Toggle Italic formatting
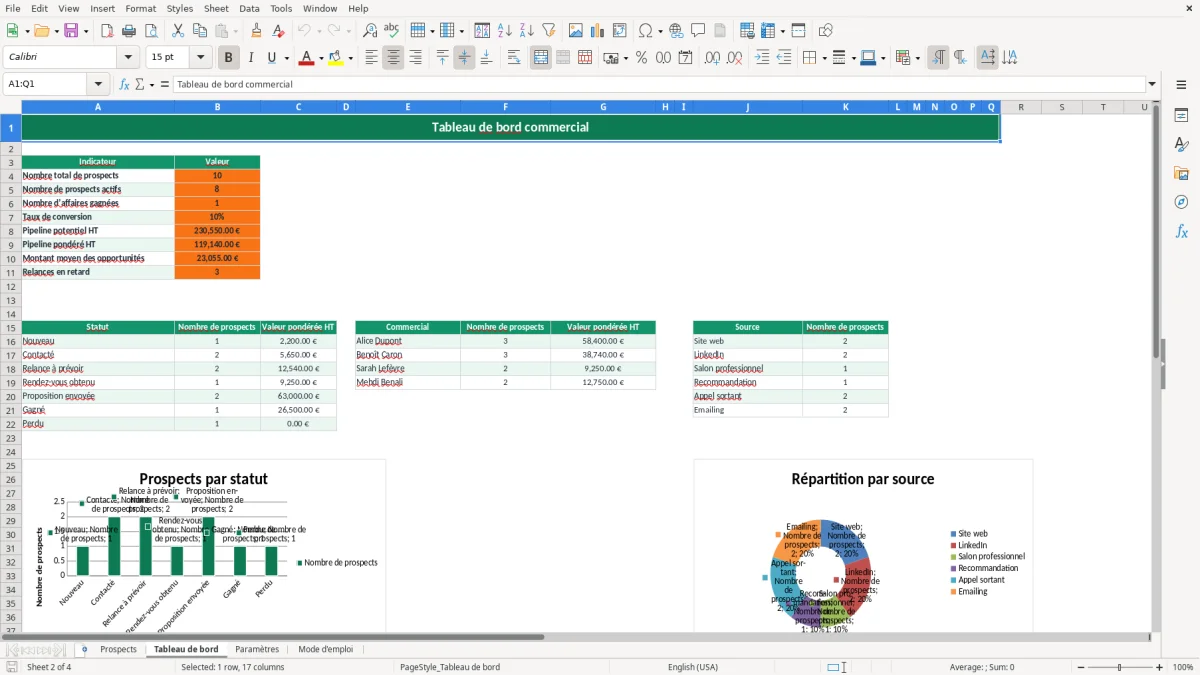This screenshot has width=1200, height=675. coord(251,58)
